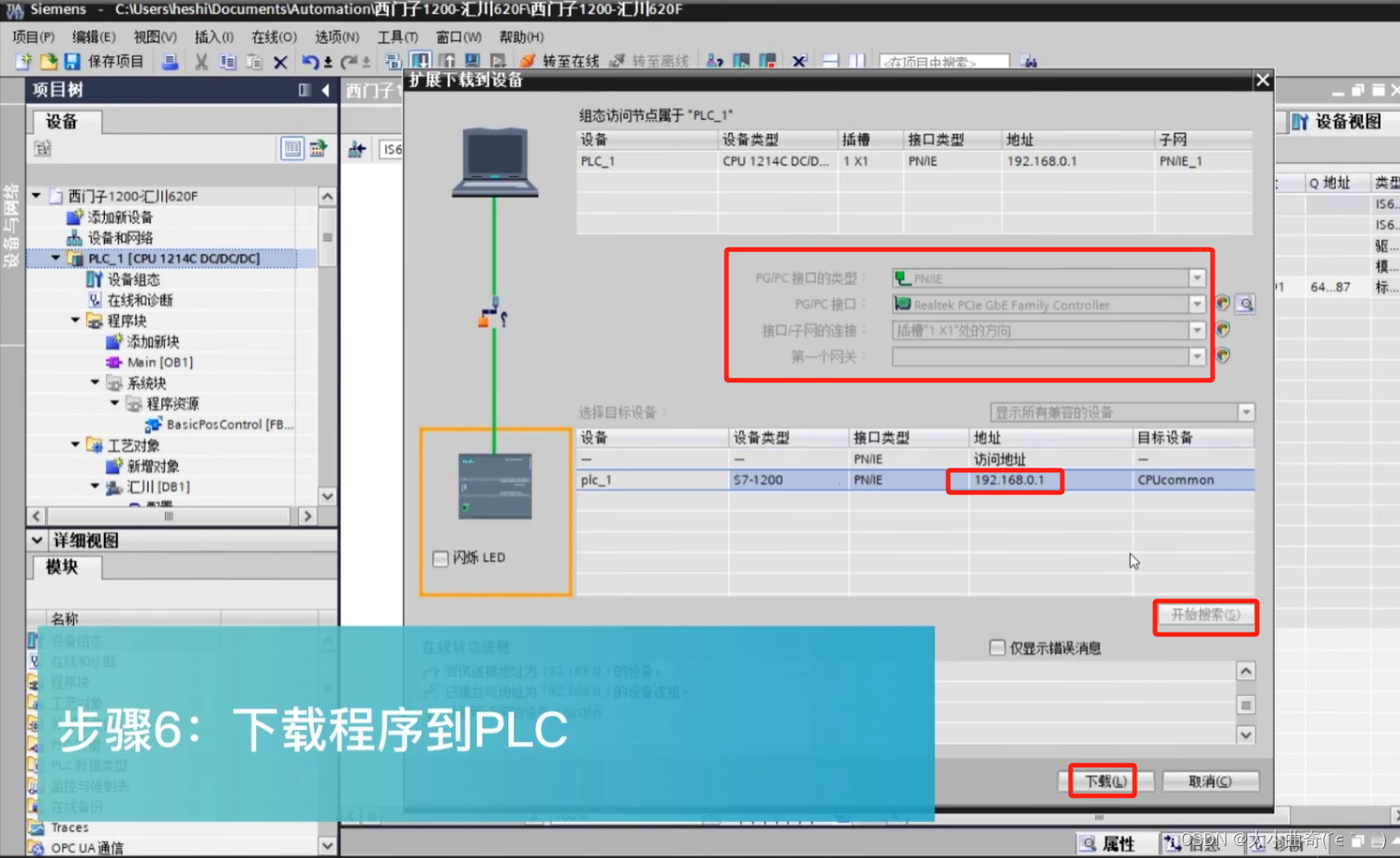Click the start CPU toolbar icon

pyautogui.click(x=741, y=61)
